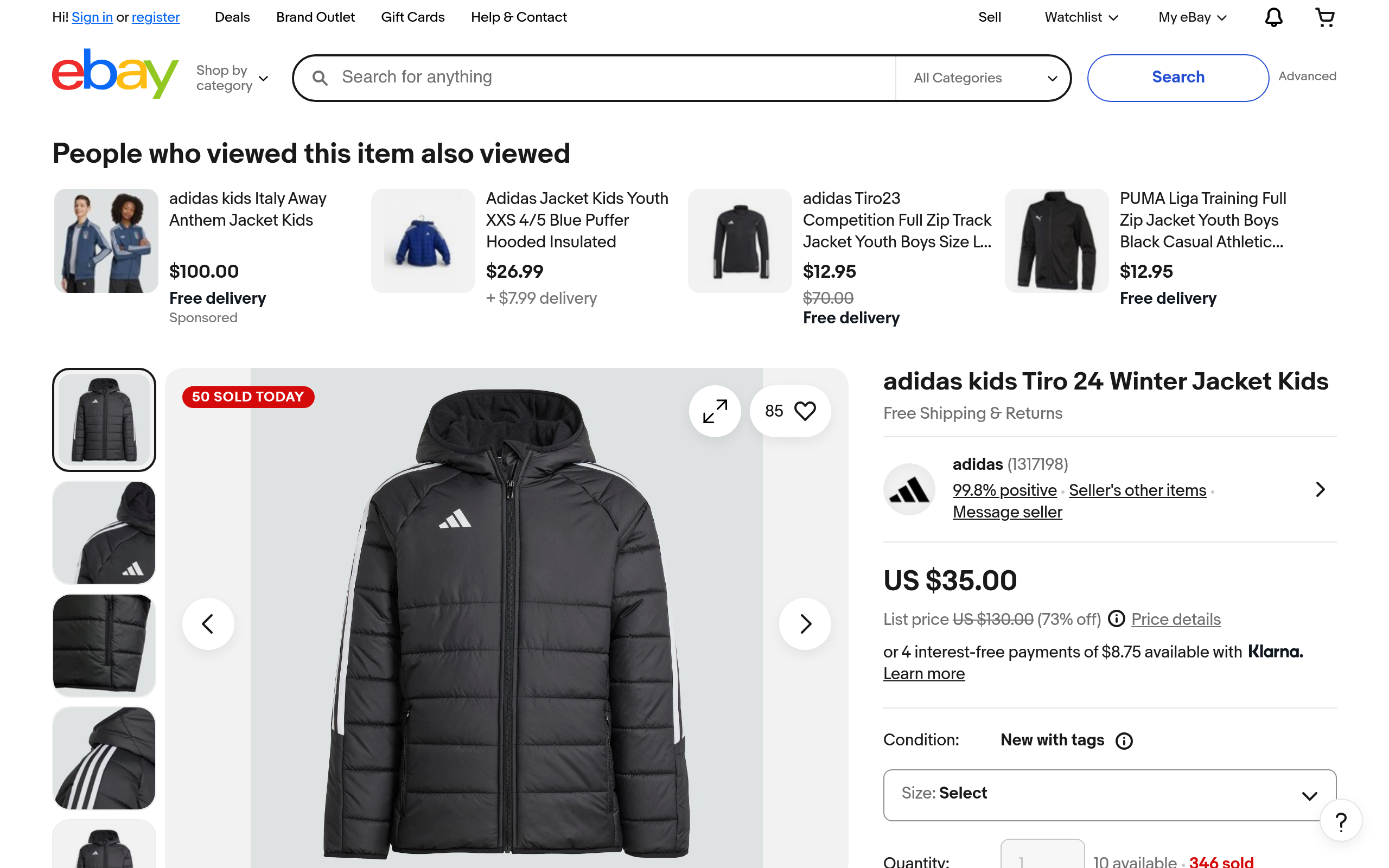Open the Size Select dropdown
This screenshot has height=868, width=1389.
1109,795
